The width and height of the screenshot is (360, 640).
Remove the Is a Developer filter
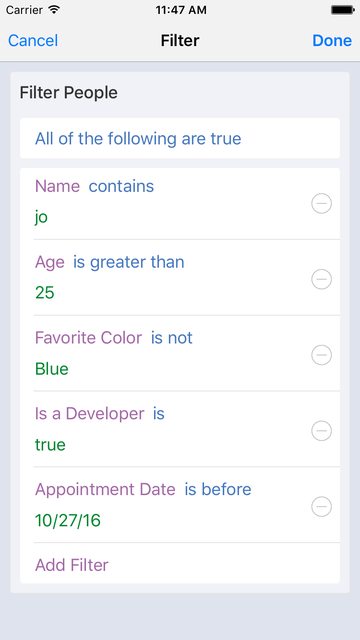(321, 431)
